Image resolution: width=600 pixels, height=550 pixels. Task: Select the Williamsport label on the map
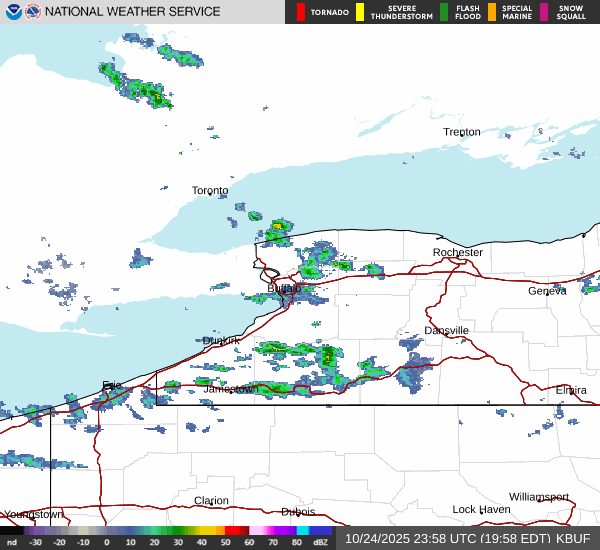point(538,497)
